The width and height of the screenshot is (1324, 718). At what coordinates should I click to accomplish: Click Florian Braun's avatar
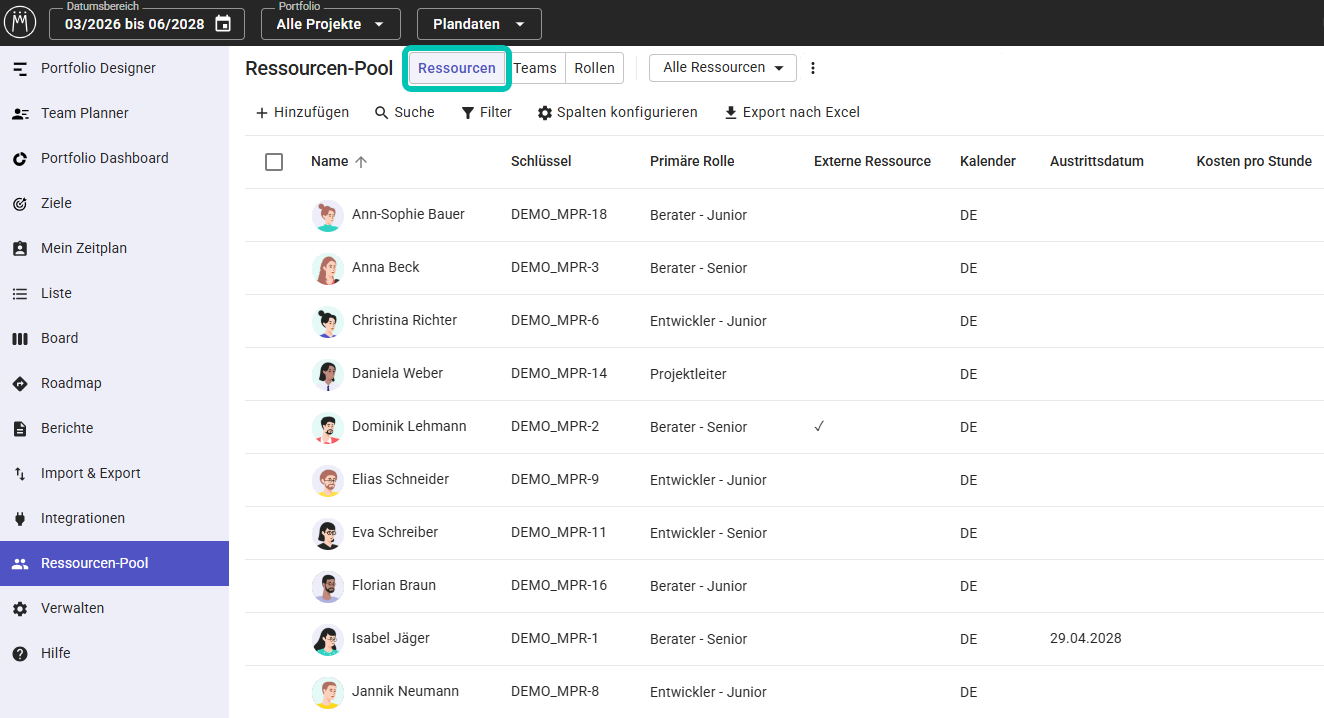point(328,586)
